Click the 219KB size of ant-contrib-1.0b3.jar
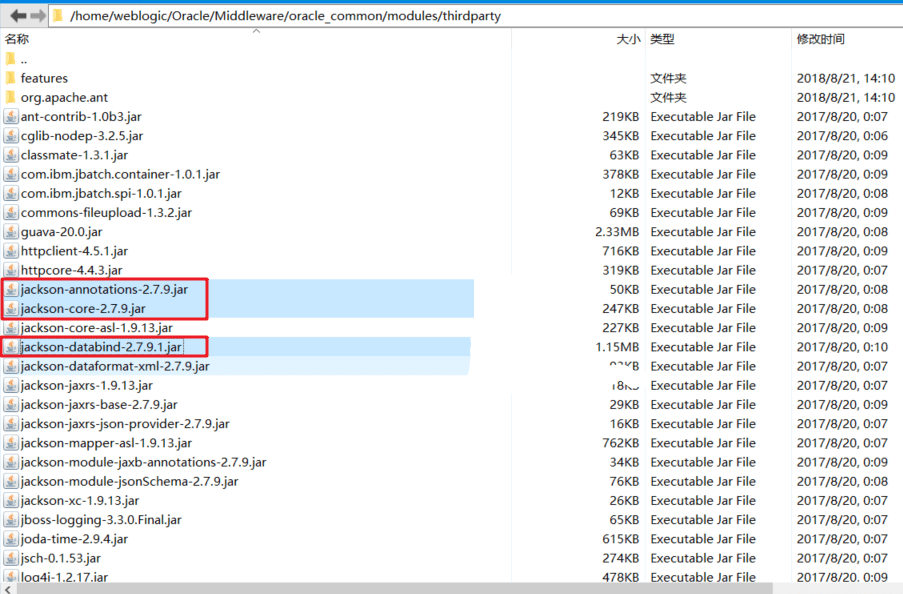Viewport: 903px width, 594px height. [x=621, y=116]
